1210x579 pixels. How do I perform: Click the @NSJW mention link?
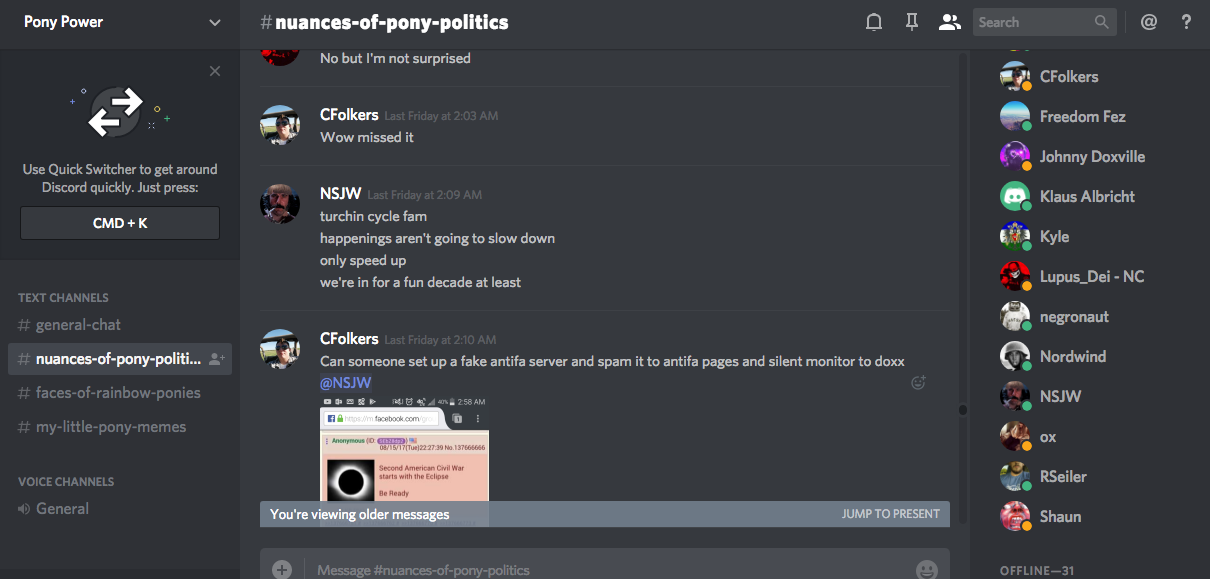pos(346,383)
